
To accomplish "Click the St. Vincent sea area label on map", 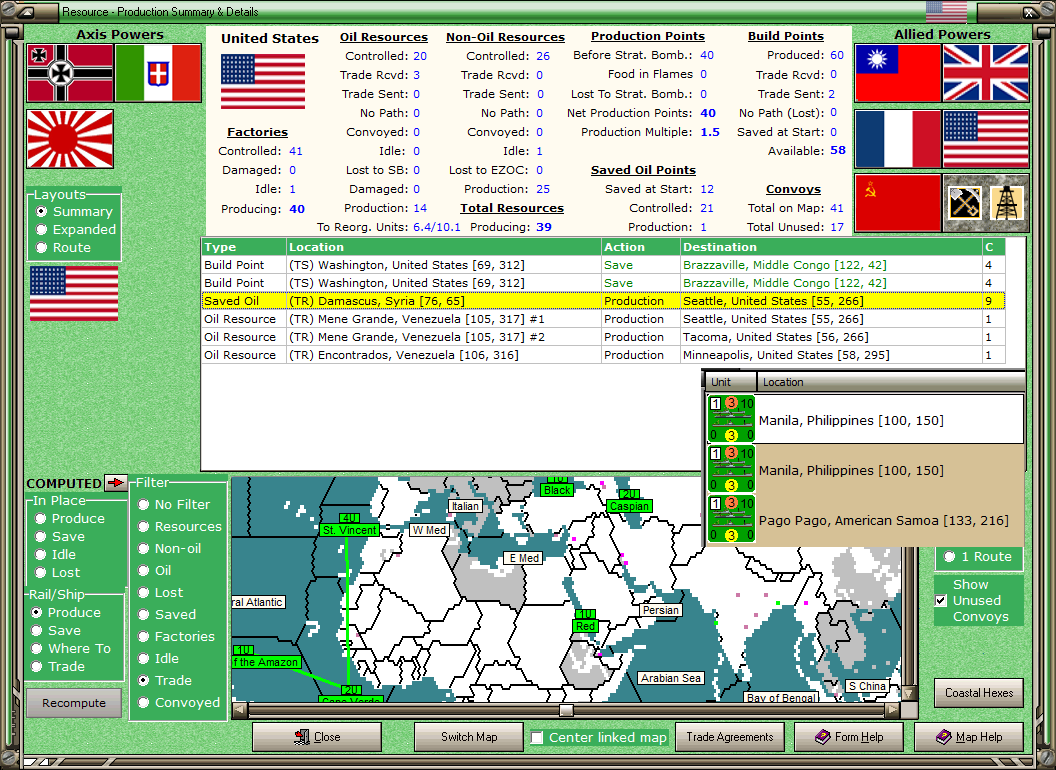I will 350,530.
